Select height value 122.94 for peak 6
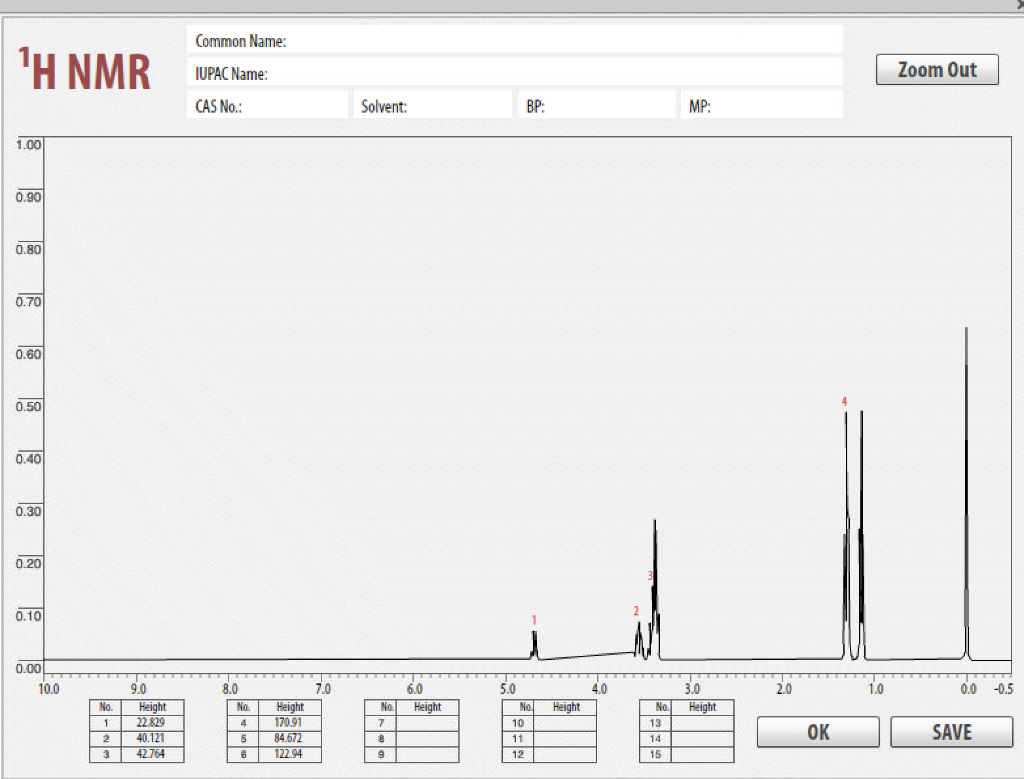 [x=288, y=749]
